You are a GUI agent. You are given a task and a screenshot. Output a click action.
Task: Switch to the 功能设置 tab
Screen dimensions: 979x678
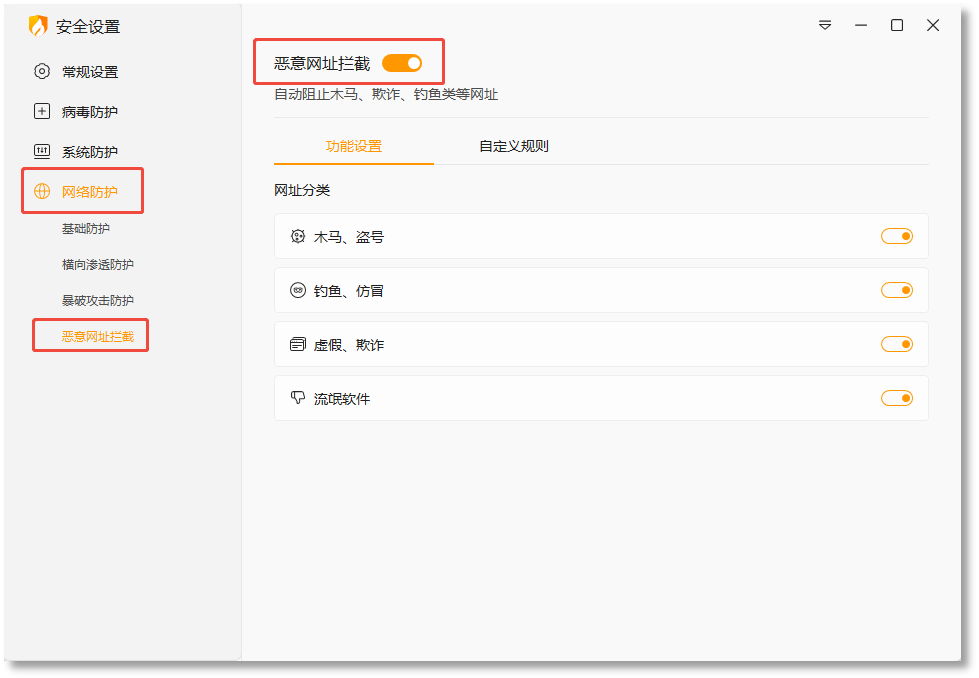pos(354,146)
